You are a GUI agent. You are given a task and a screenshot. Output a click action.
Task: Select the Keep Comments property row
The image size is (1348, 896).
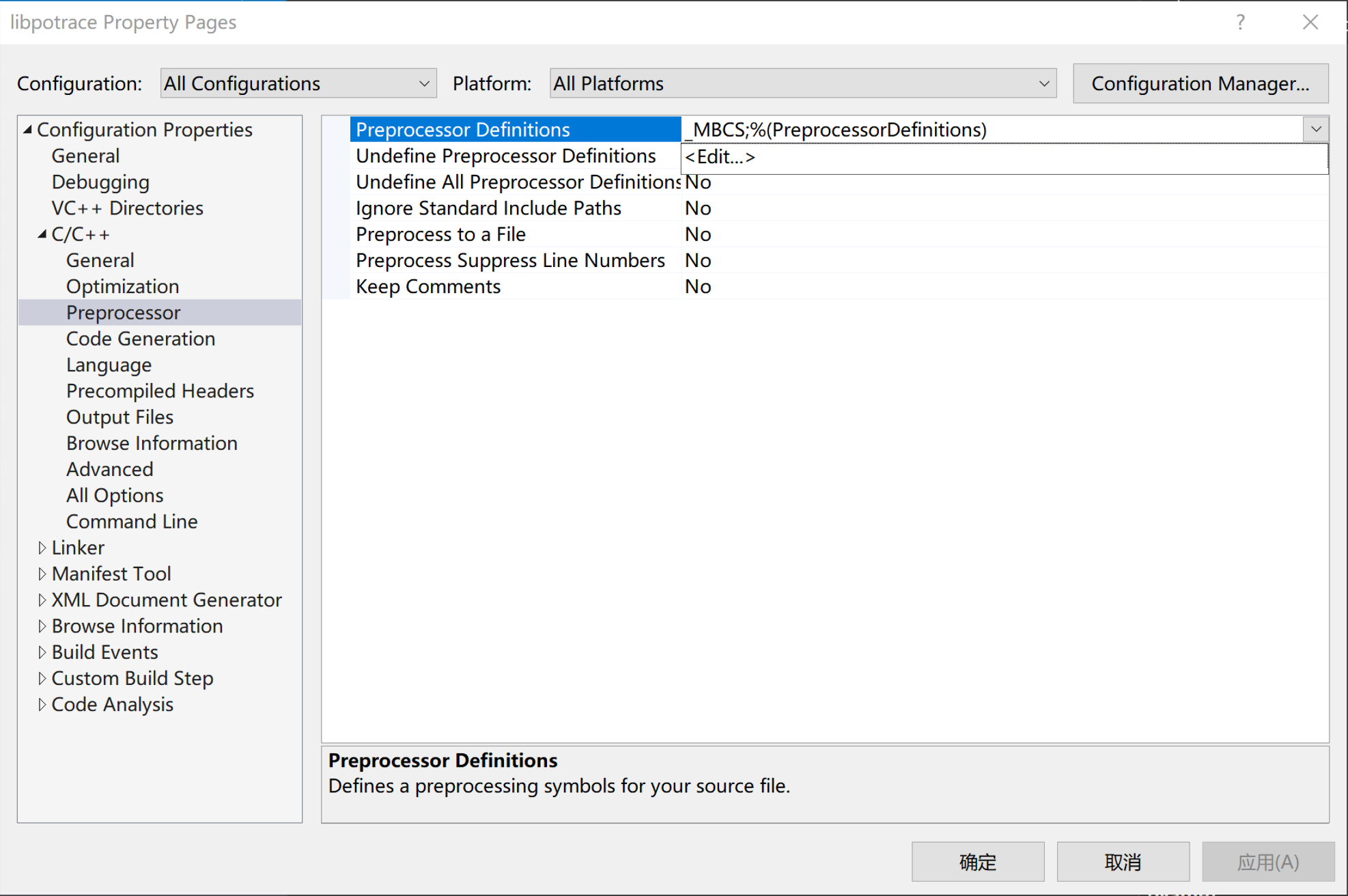tap(428, 287)
